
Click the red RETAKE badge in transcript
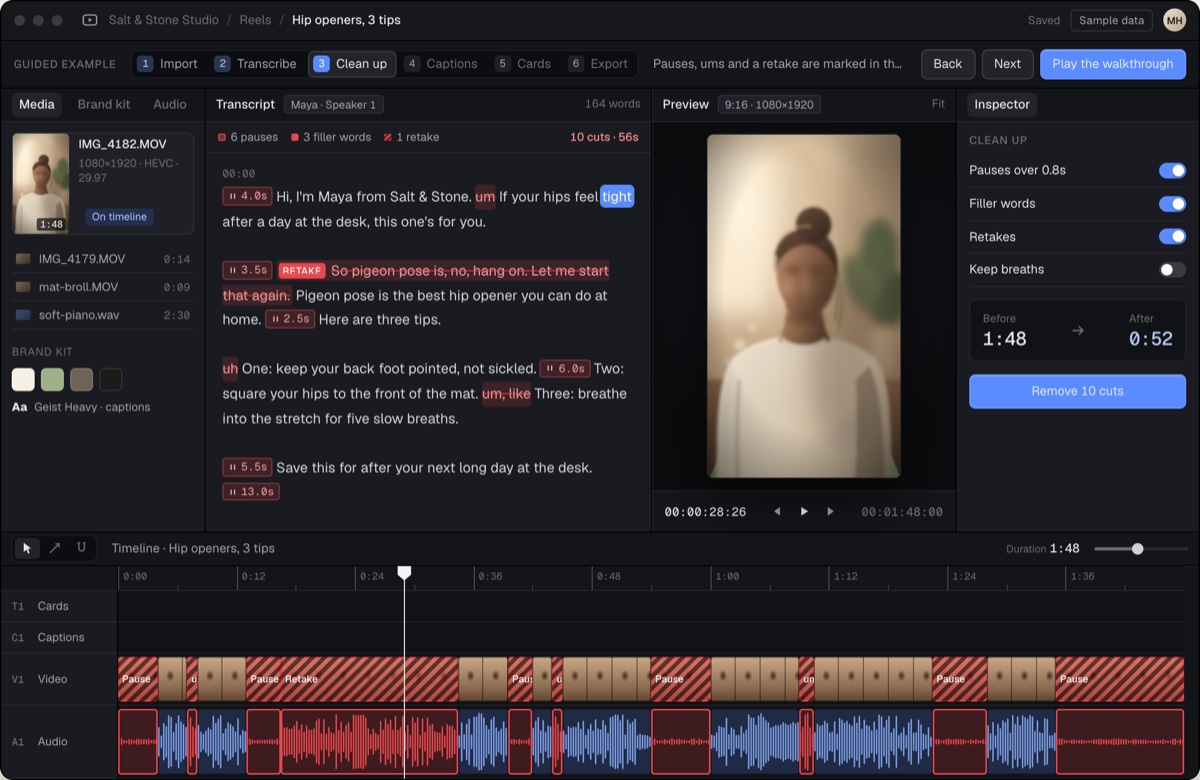coord(301,270)
